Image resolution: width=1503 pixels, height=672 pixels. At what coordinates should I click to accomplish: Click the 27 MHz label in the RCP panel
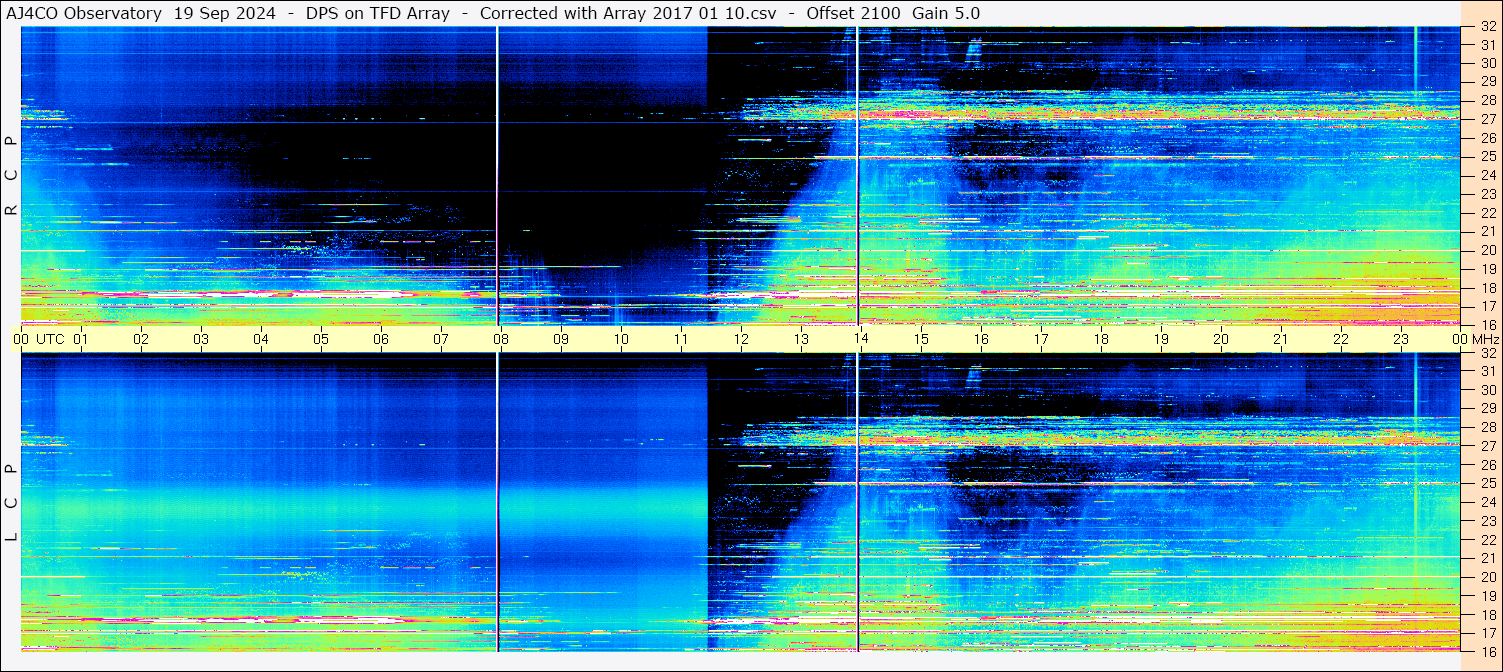click(1487, 119)
